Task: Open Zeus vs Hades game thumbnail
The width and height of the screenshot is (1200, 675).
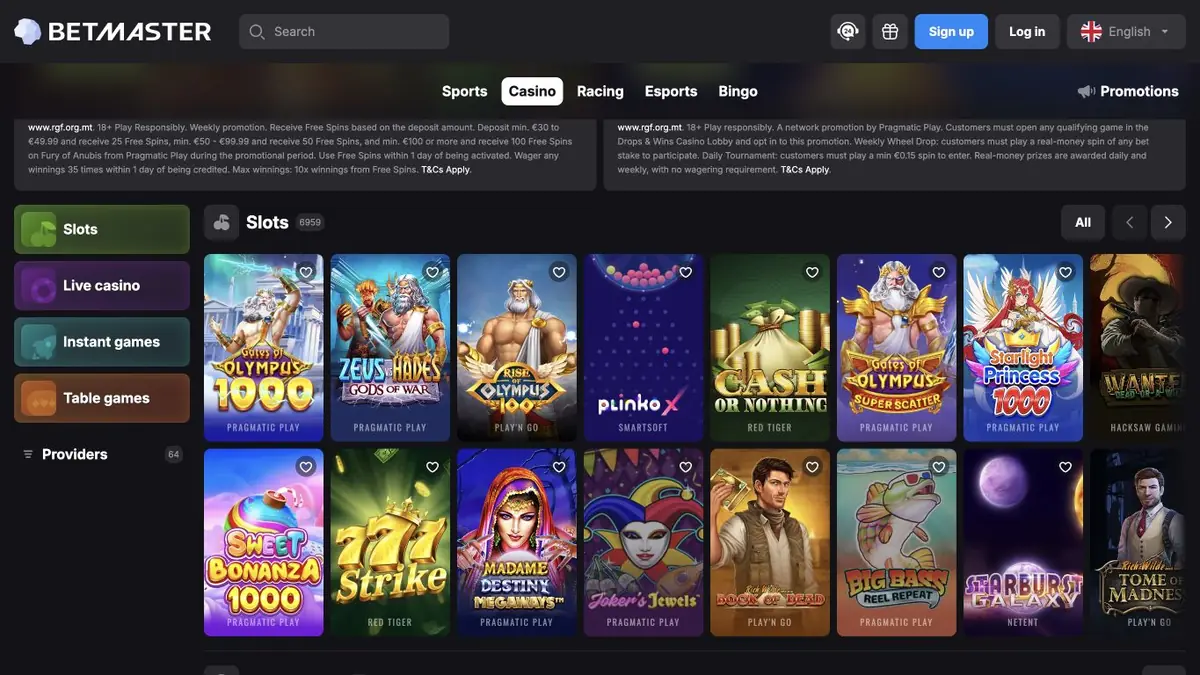Action: tap(390, 348)
